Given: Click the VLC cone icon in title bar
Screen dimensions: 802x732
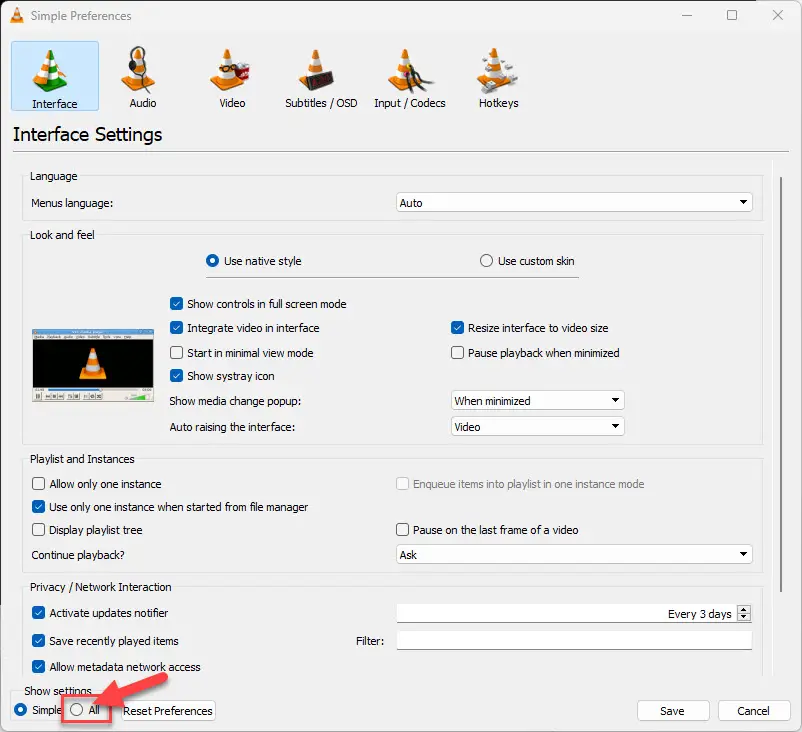Looking at the screenshot, I should click(x=16, y=15).
